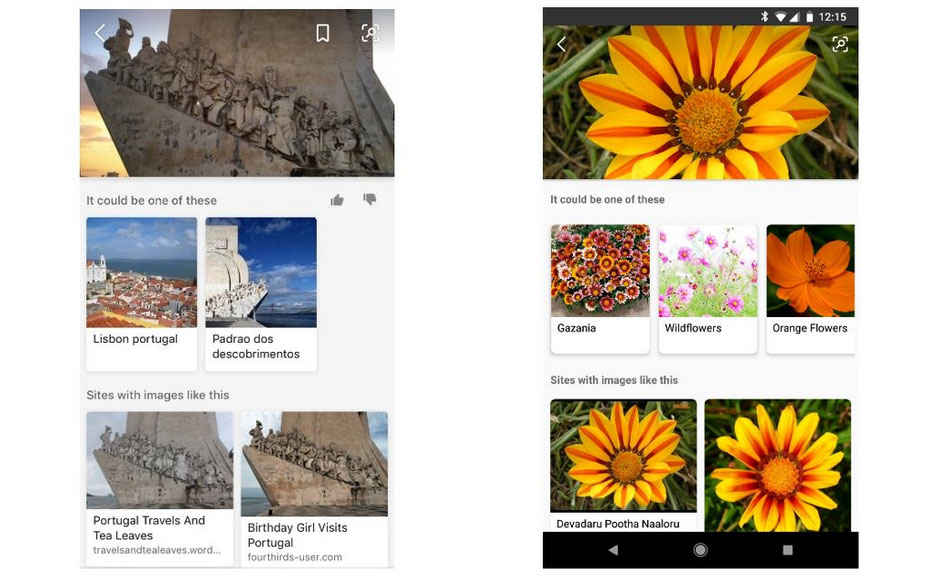
Task: Bookmark the monument image
Action: click(x=322, y=33)
